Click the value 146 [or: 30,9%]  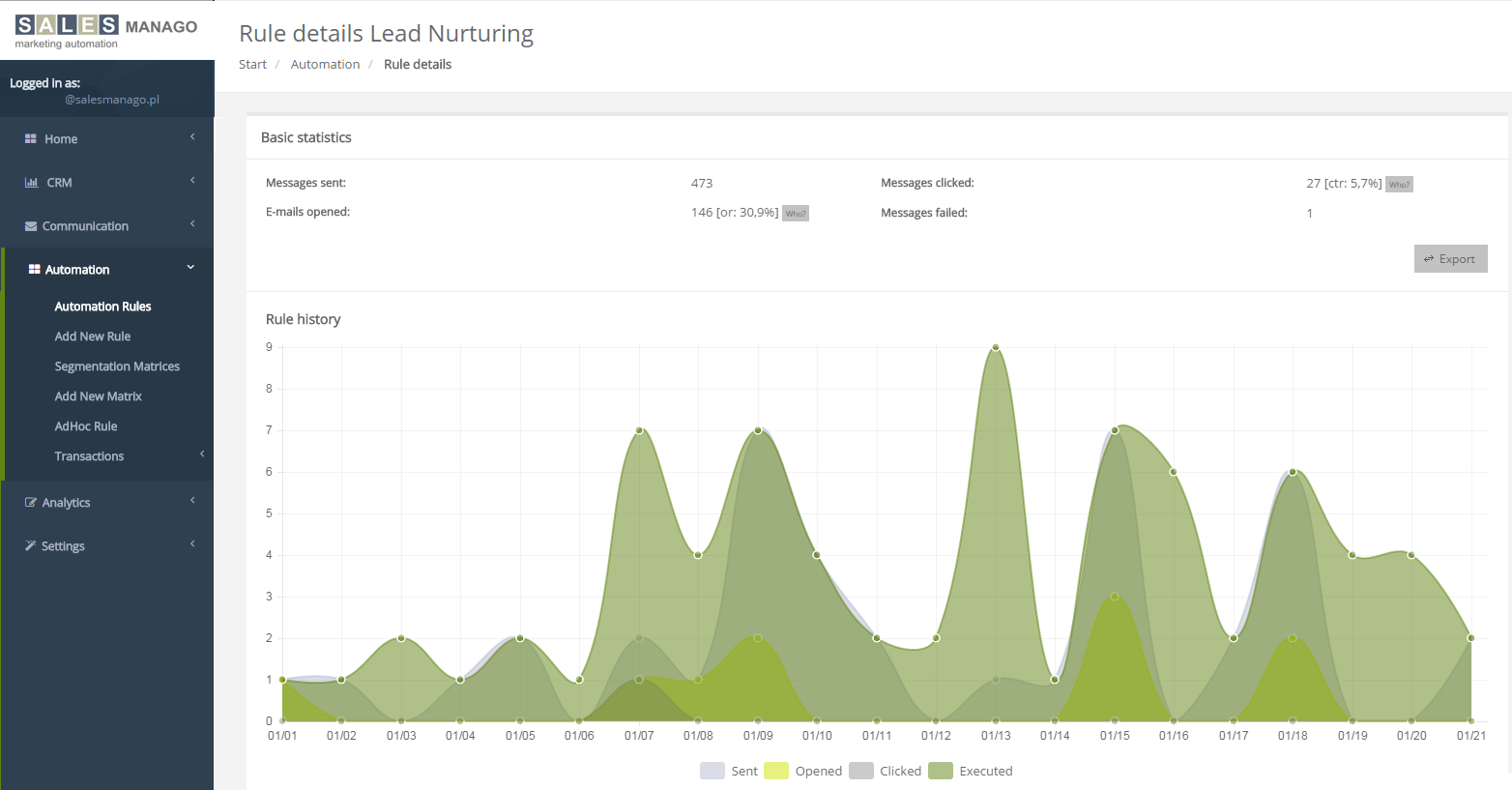735,213
